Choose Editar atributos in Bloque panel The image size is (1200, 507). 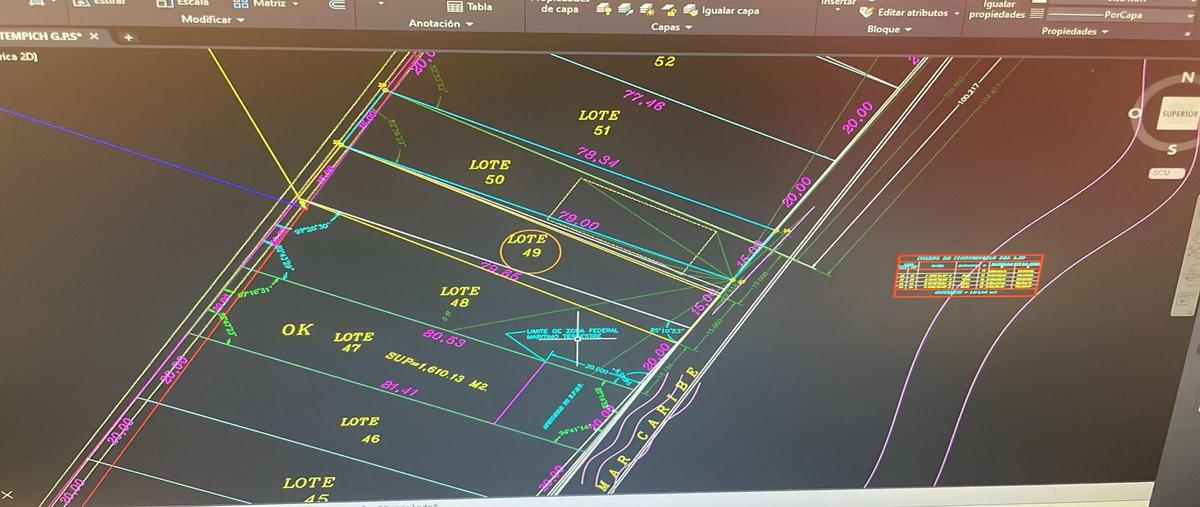pyautogui.click(x=910, y=13)
